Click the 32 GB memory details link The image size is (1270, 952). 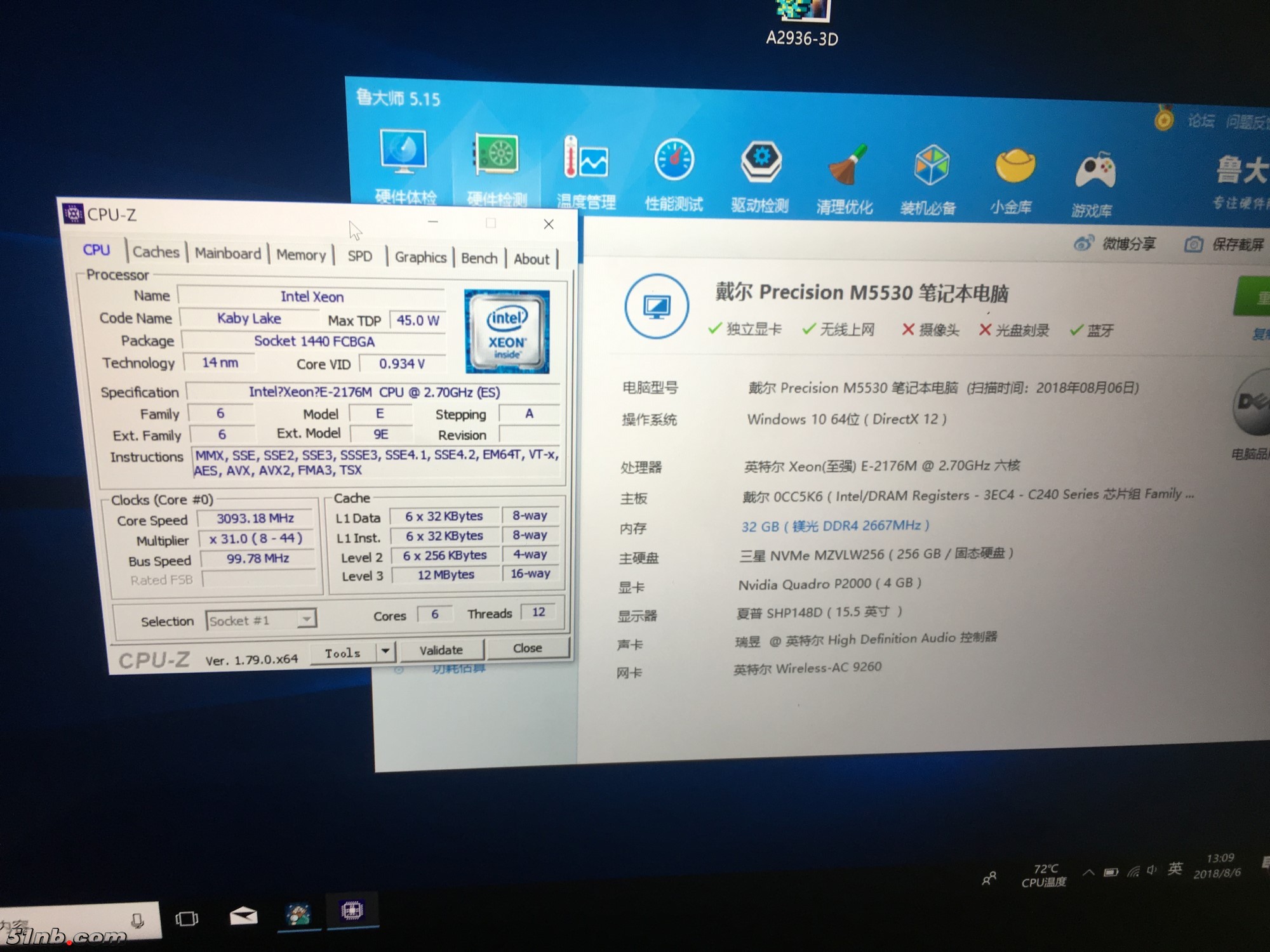[x=835, y=526]
